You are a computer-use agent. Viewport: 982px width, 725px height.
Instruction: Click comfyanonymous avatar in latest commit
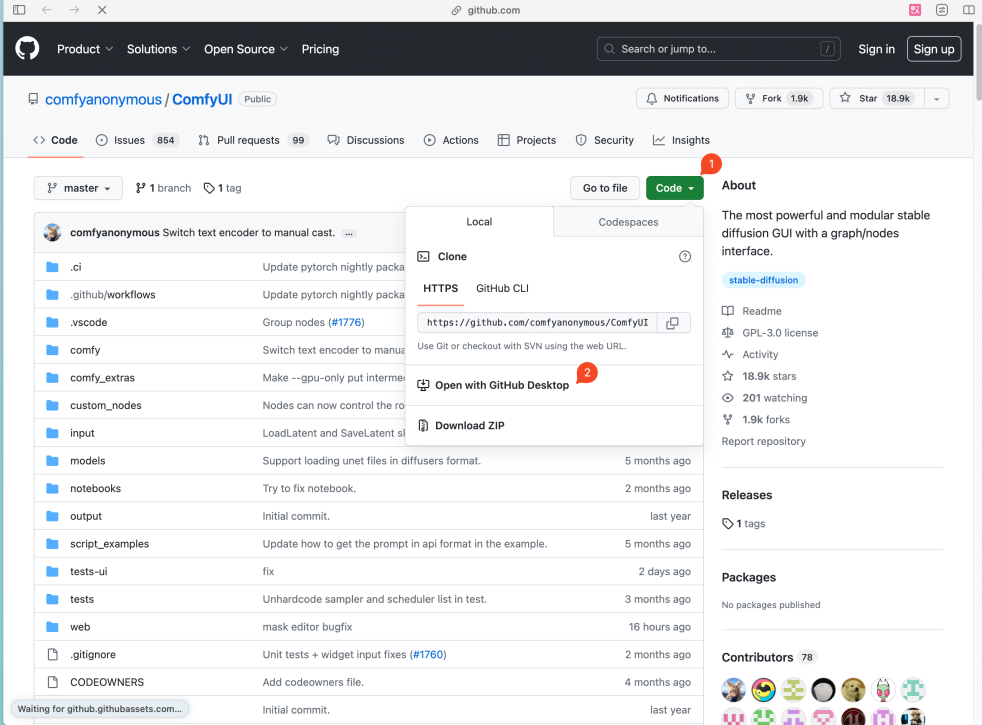point(53,232)
